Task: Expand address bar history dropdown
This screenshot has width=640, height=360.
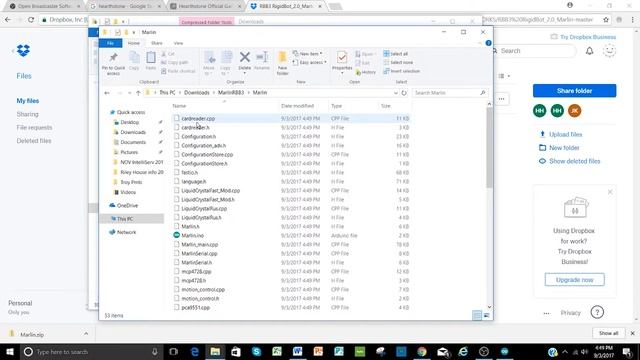Action: (396, 93)
